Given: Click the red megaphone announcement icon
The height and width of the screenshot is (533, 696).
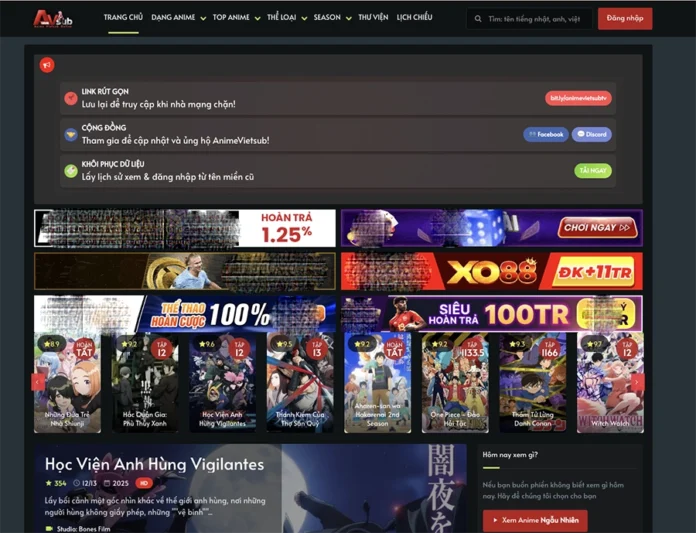Looking at the screenshot, I should click(x=47, y=65).
